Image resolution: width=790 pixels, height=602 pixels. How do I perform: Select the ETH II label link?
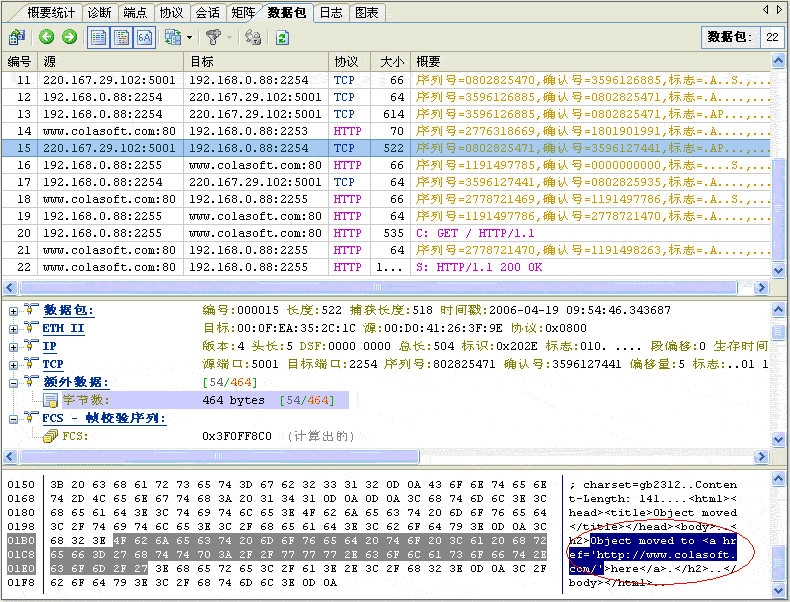click(63, 328)
